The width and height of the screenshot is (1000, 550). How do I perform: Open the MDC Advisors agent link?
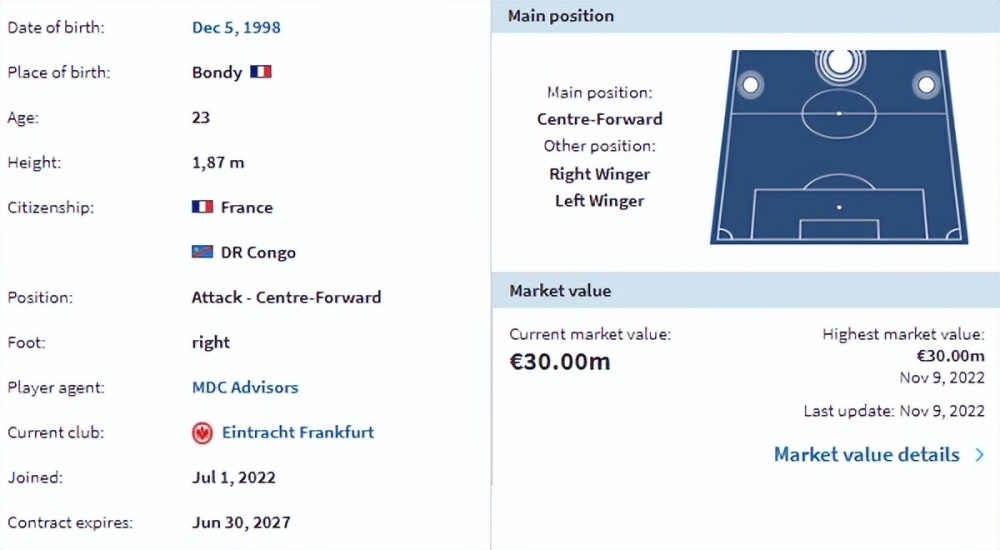tap(245, 387)
